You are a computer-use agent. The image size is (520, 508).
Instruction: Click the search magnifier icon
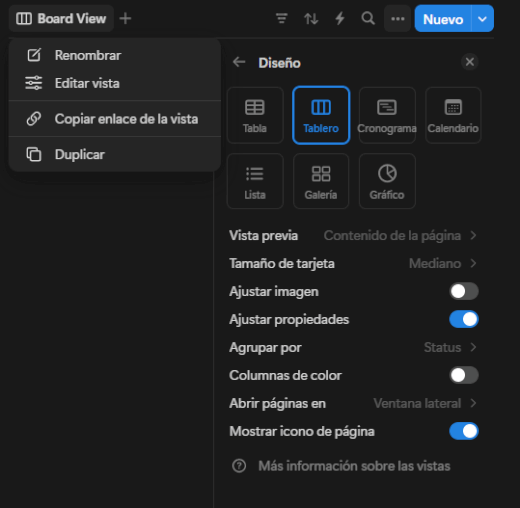(368, 19)
